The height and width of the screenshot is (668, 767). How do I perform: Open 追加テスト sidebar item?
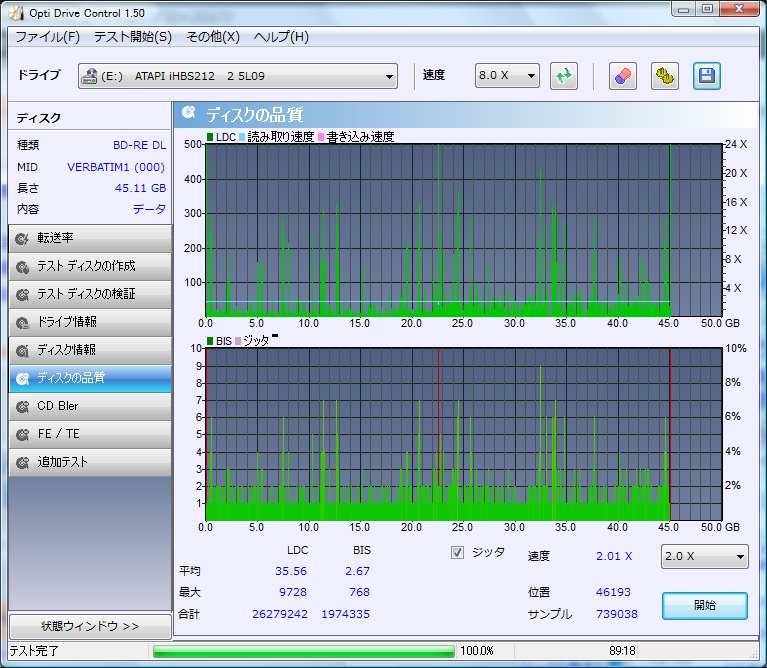pos(89,462)
